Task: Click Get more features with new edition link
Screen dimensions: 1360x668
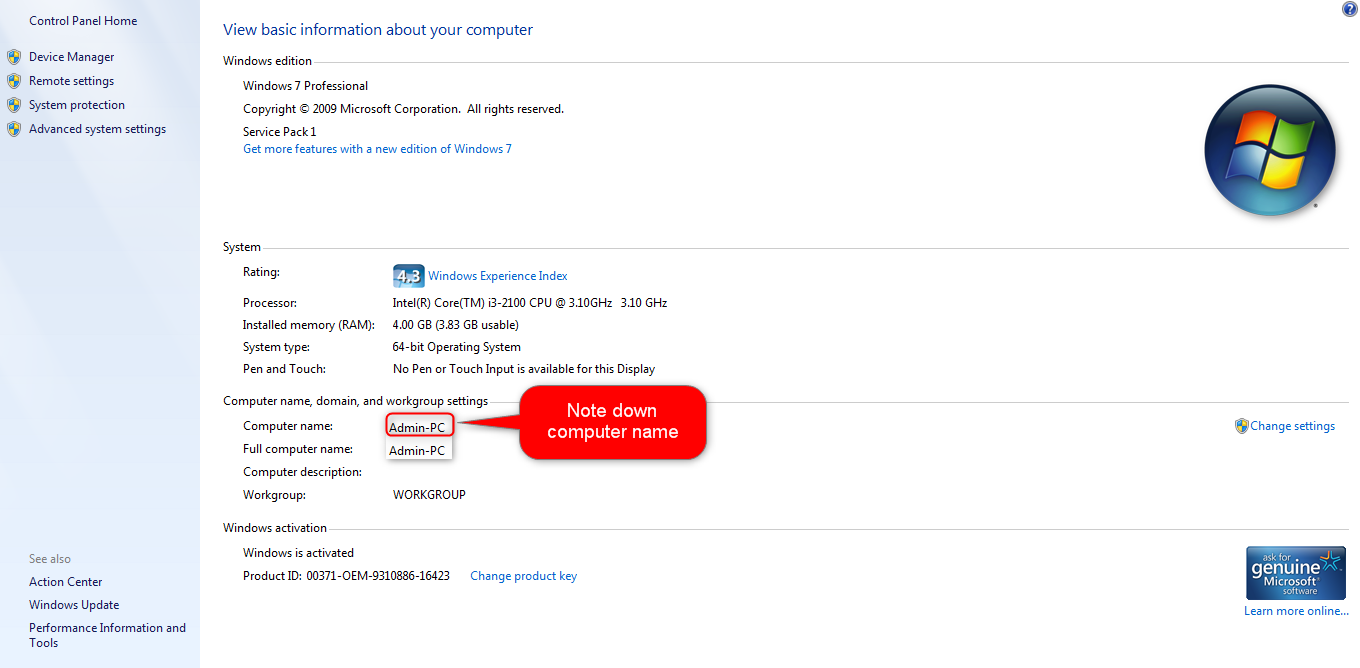Action: point(377,149)
